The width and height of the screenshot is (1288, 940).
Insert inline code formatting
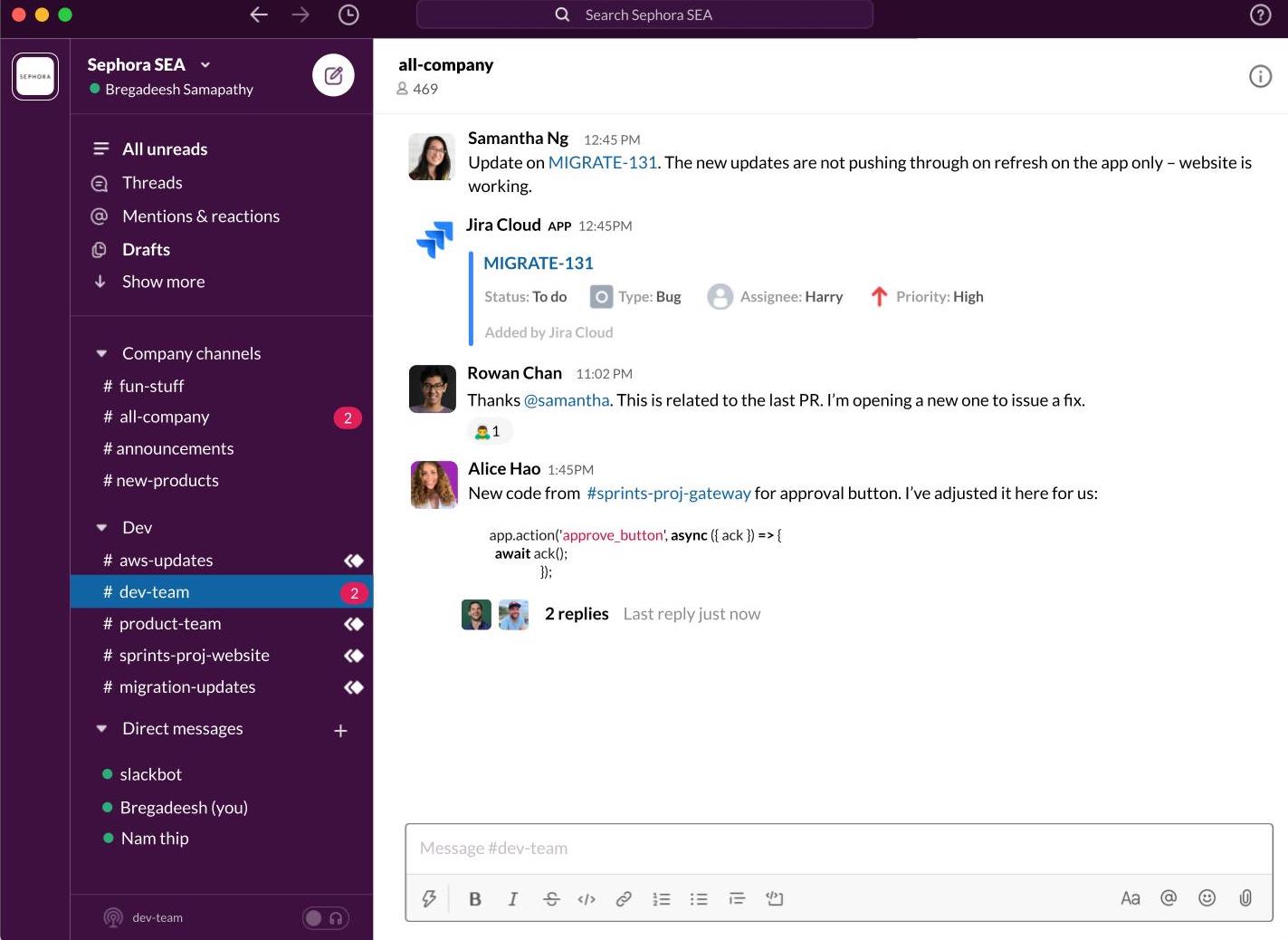(587, 898)
